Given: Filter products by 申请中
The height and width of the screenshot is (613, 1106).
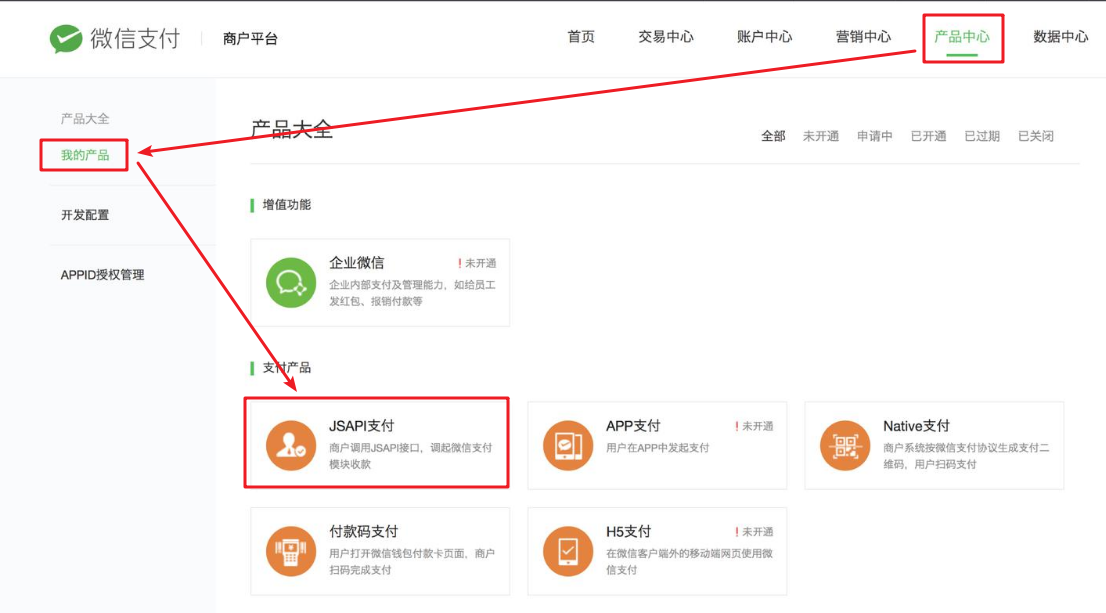Looking at the screenshot, I should tap(875, 136).
